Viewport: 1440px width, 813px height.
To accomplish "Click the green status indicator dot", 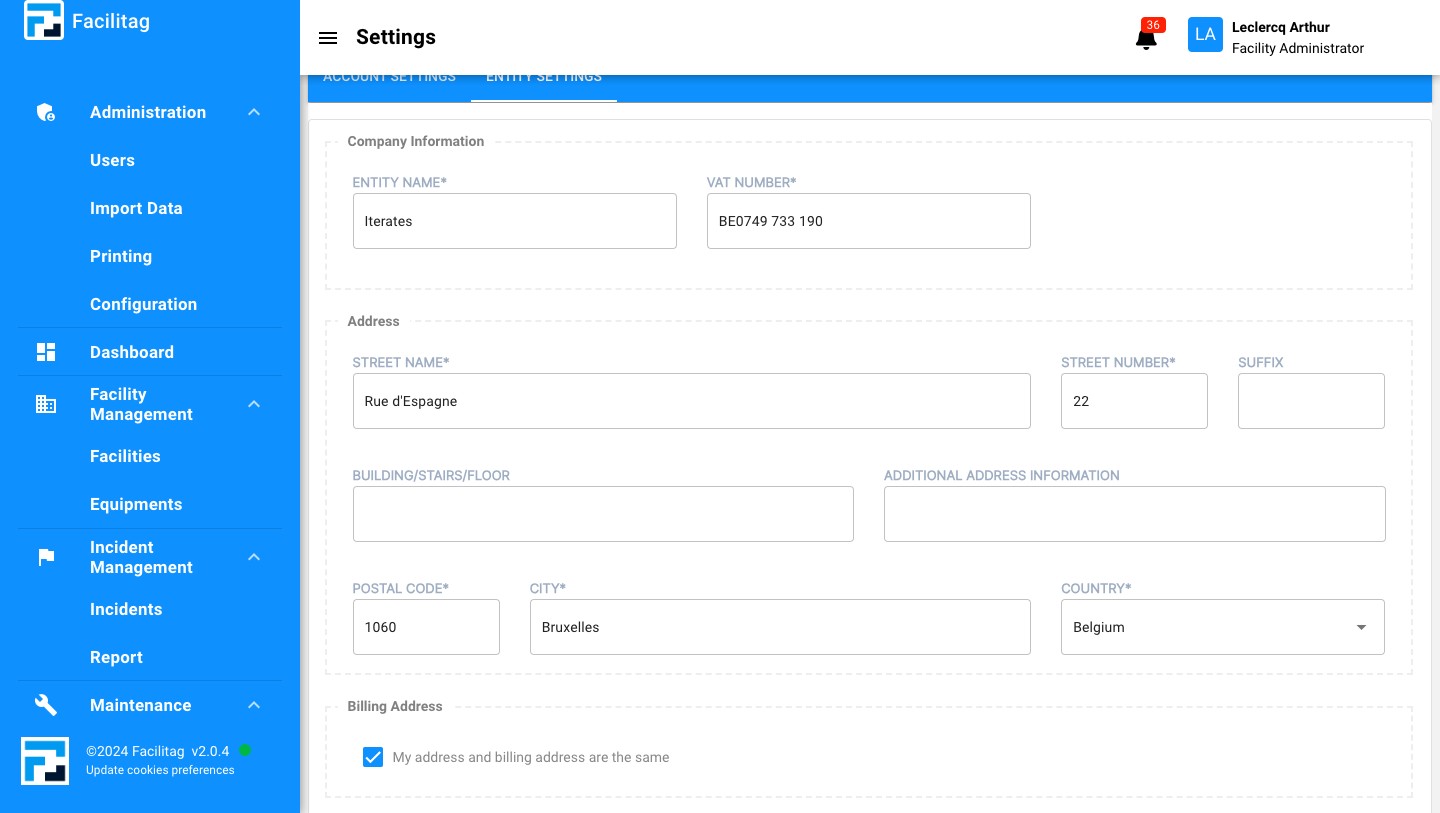I will click(x=245, y=750).
